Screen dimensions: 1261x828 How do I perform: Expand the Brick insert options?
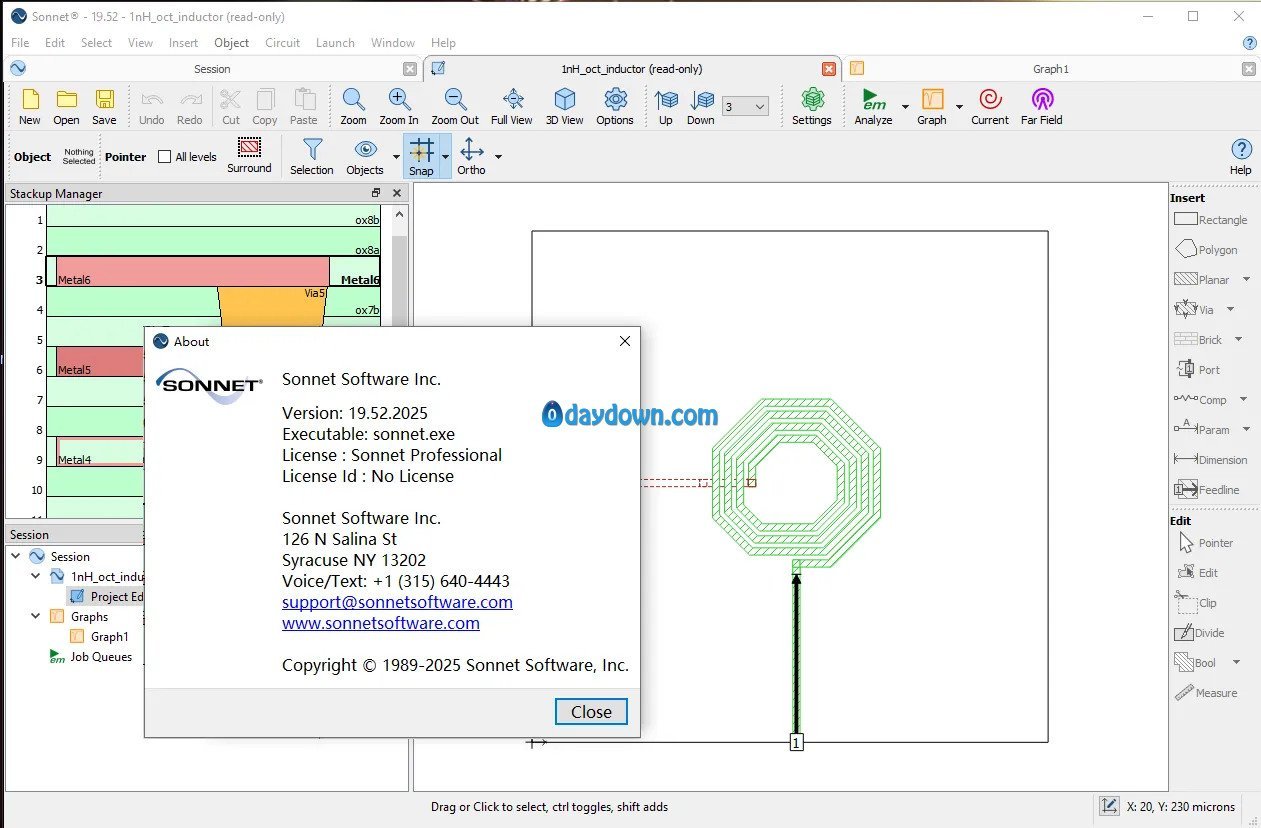point(1238,340)
